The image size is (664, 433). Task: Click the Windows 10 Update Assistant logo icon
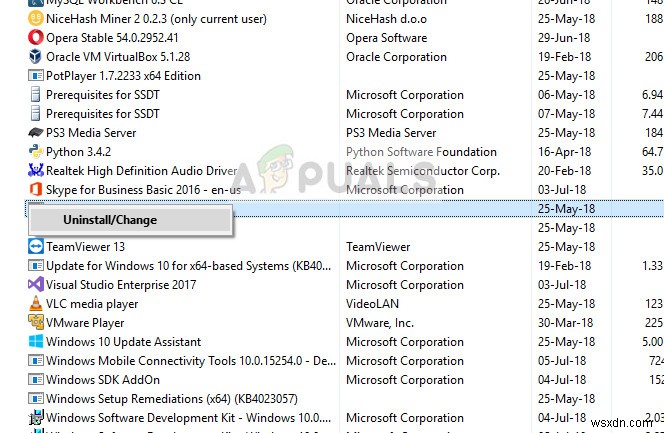pyautogui.click(x=36, y=342)
